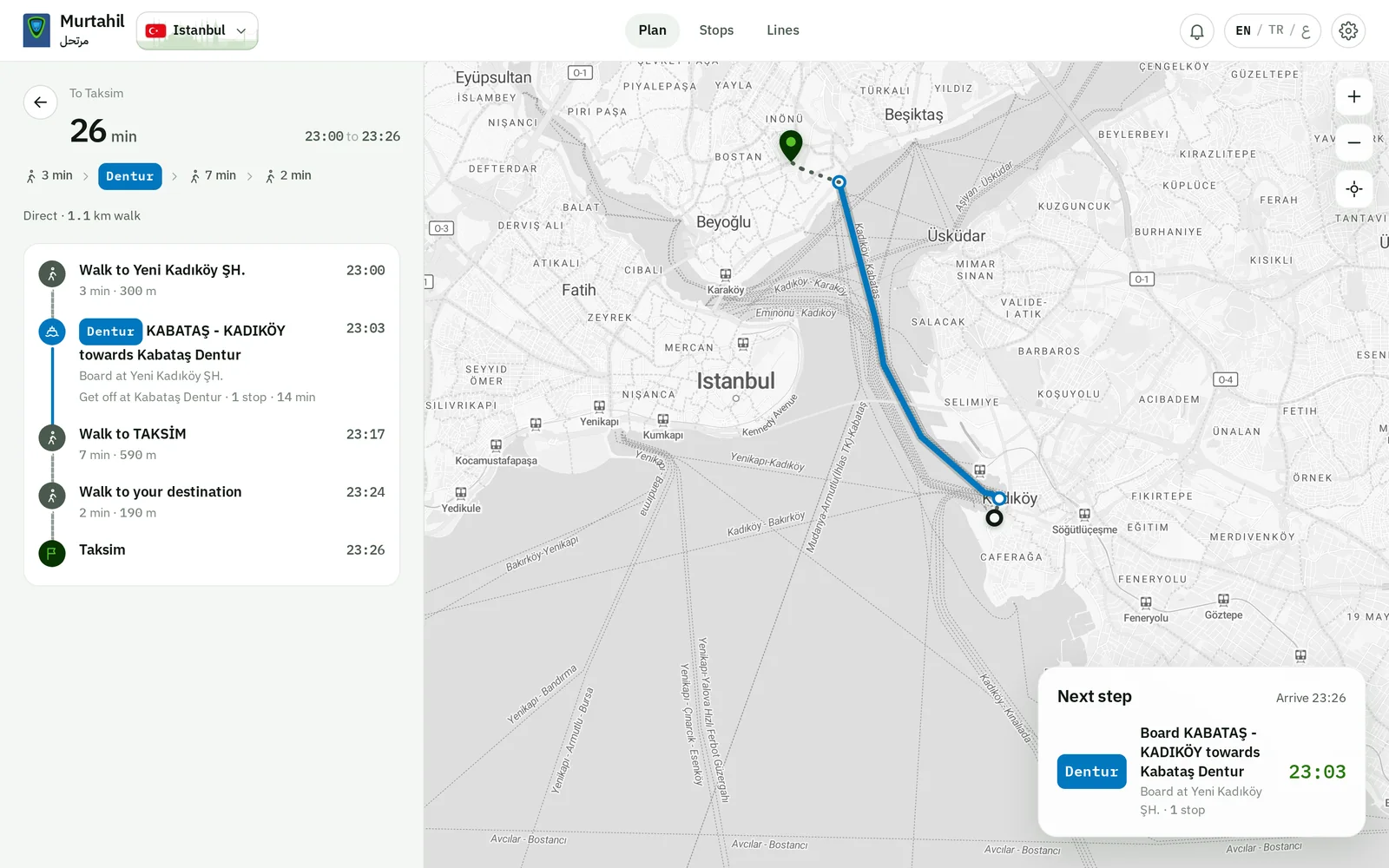
Task: Click the black origin marker on map
Action: pyautogui.click(x=995, y=518)
